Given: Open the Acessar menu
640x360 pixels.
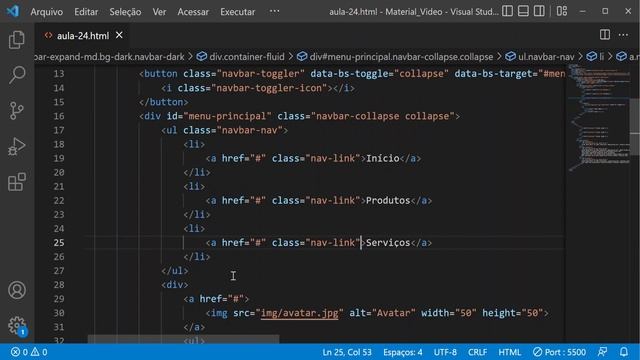Looking at the screenshot, I should (193, 12).
